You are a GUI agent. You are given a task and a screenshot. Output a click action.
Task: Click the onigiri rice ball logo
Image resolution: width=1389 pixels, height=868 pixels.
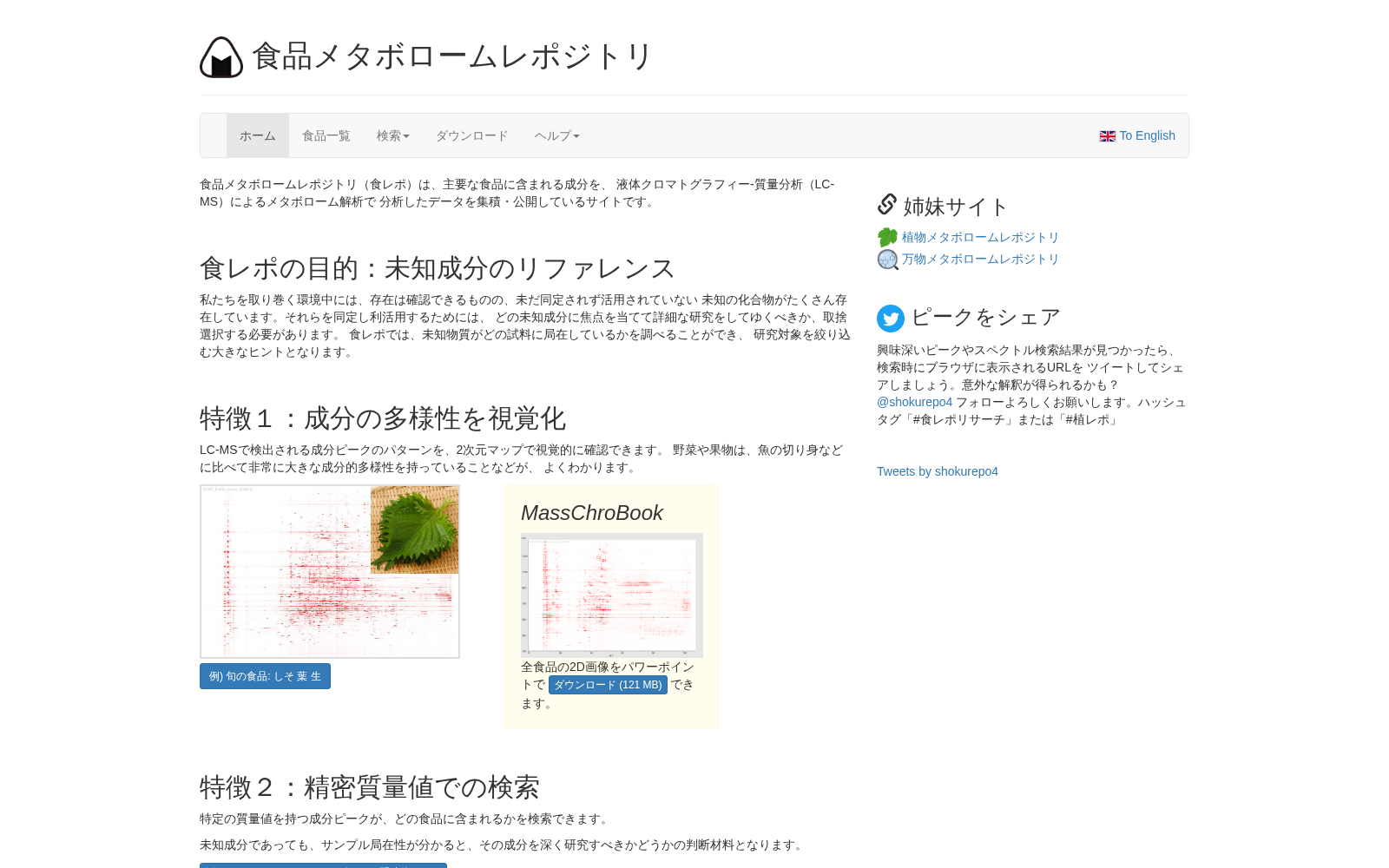pyautogui.click(x=221, y=57)
